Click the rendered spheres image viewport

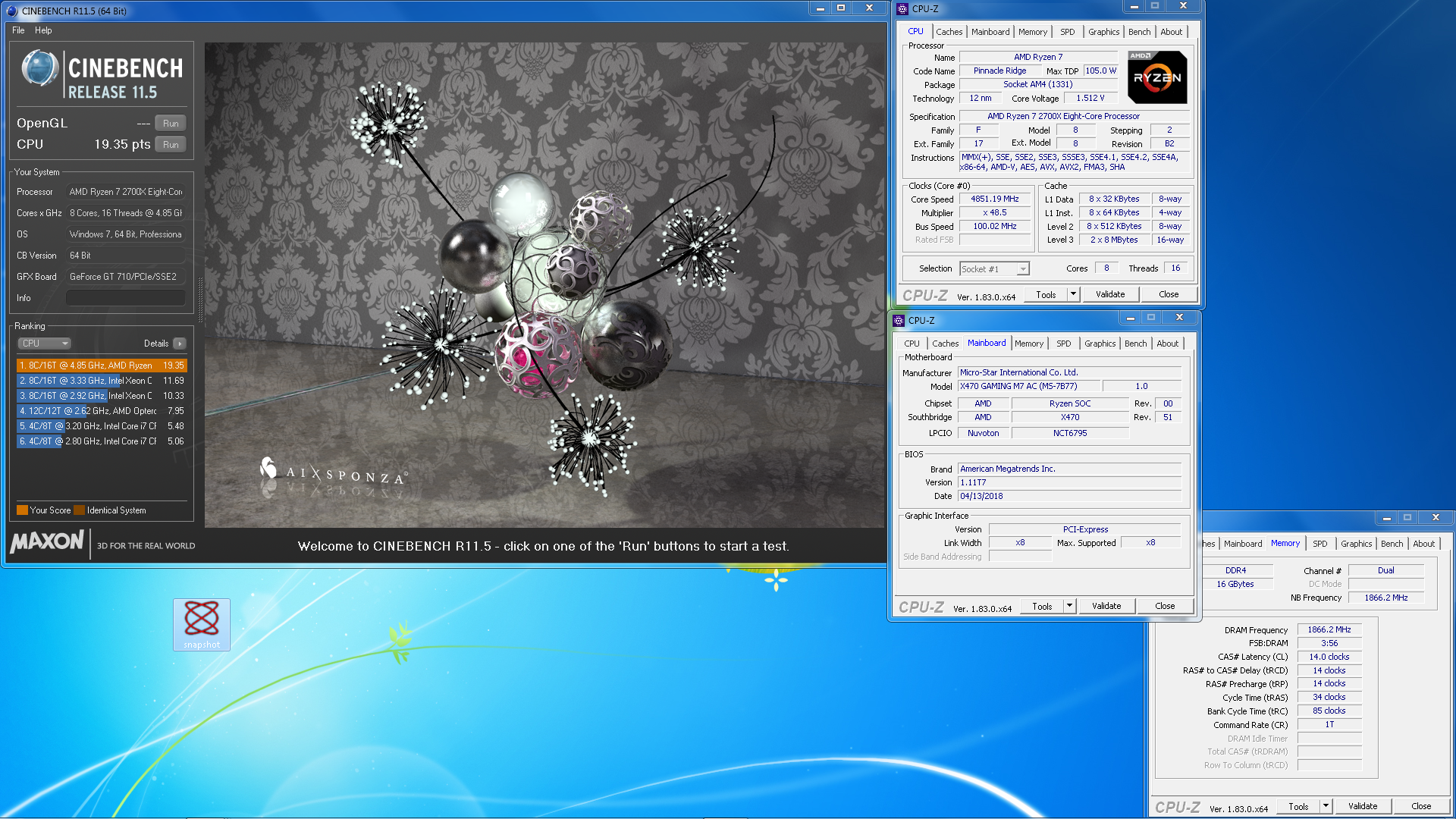tap(544, 284)
